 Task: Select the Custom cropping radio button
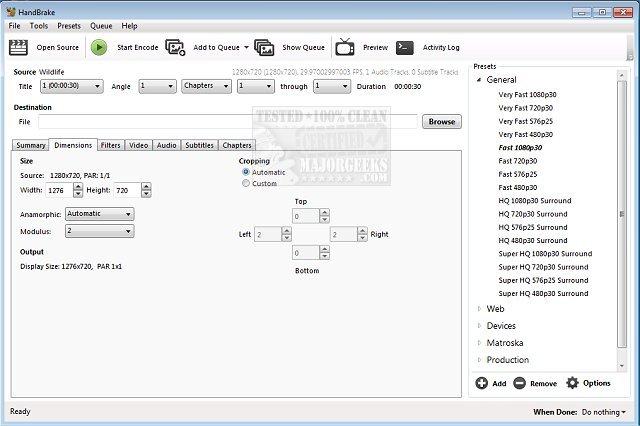click(246, 184)
